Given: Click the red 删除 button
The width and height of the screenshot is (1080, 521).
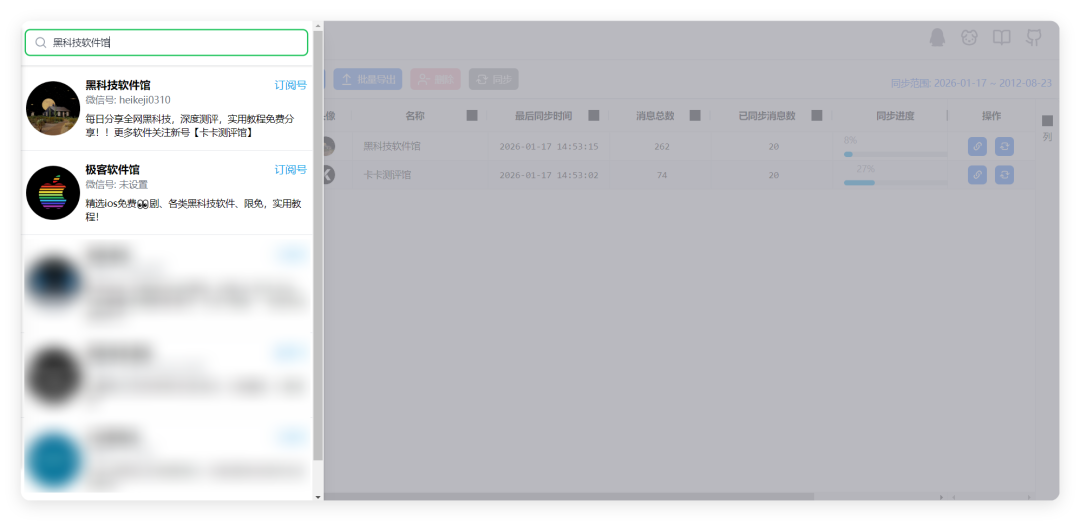Looking at the screenshot, I should (435, 79).
